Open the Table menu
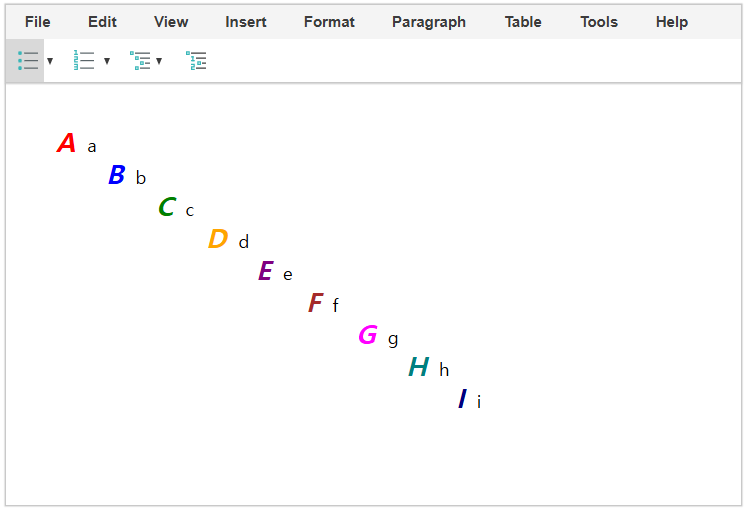The width and height of the screenshot is (745, 509). tap(523, 22)
